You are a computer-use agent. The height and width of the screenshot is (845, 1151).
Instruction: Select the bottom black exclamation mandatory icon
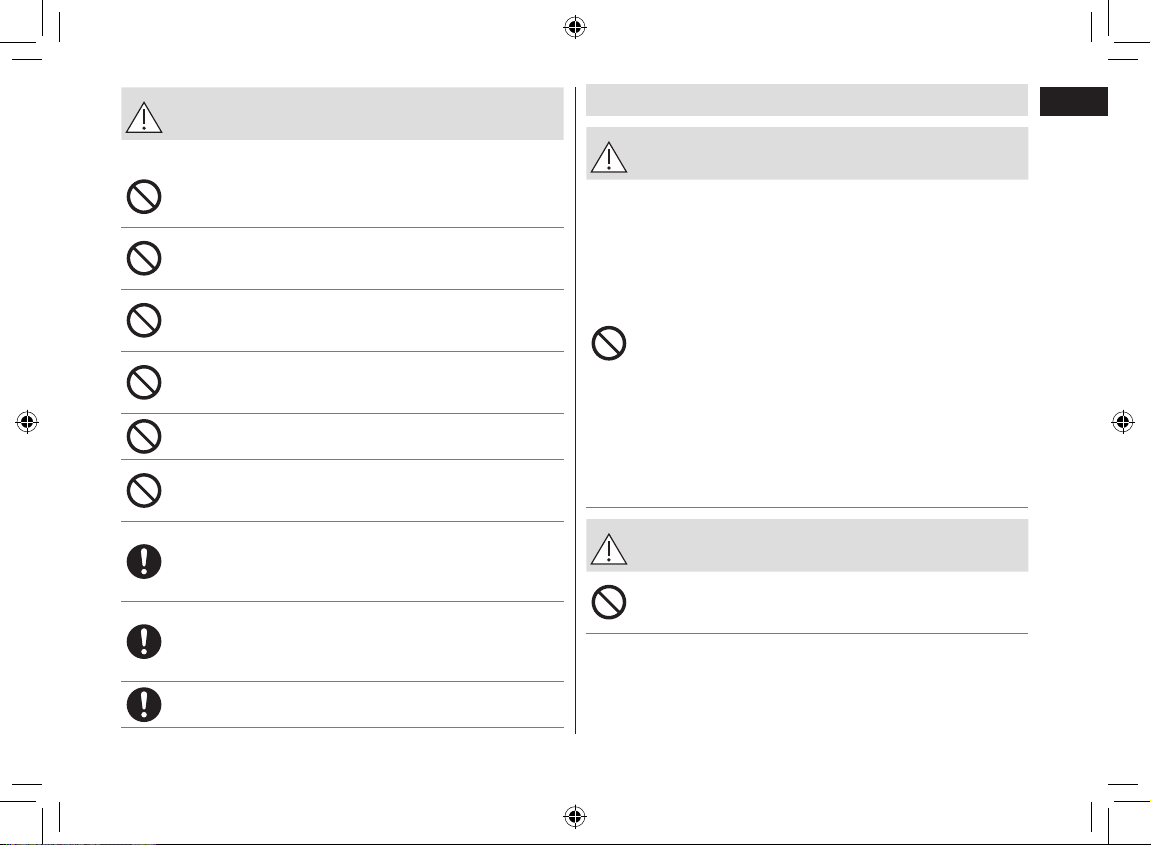click(x=144, y=705)
